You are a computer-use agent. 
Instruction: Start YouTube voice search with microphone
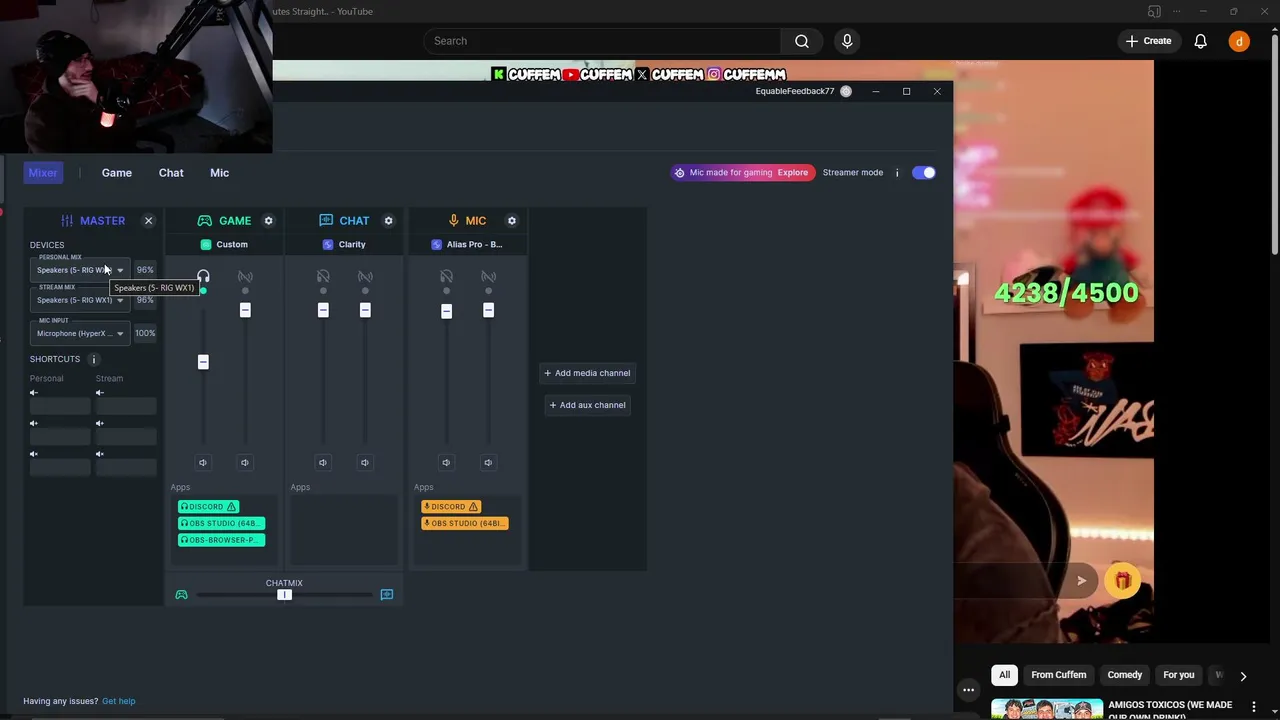pyautogui.click(x=847, y=41)
